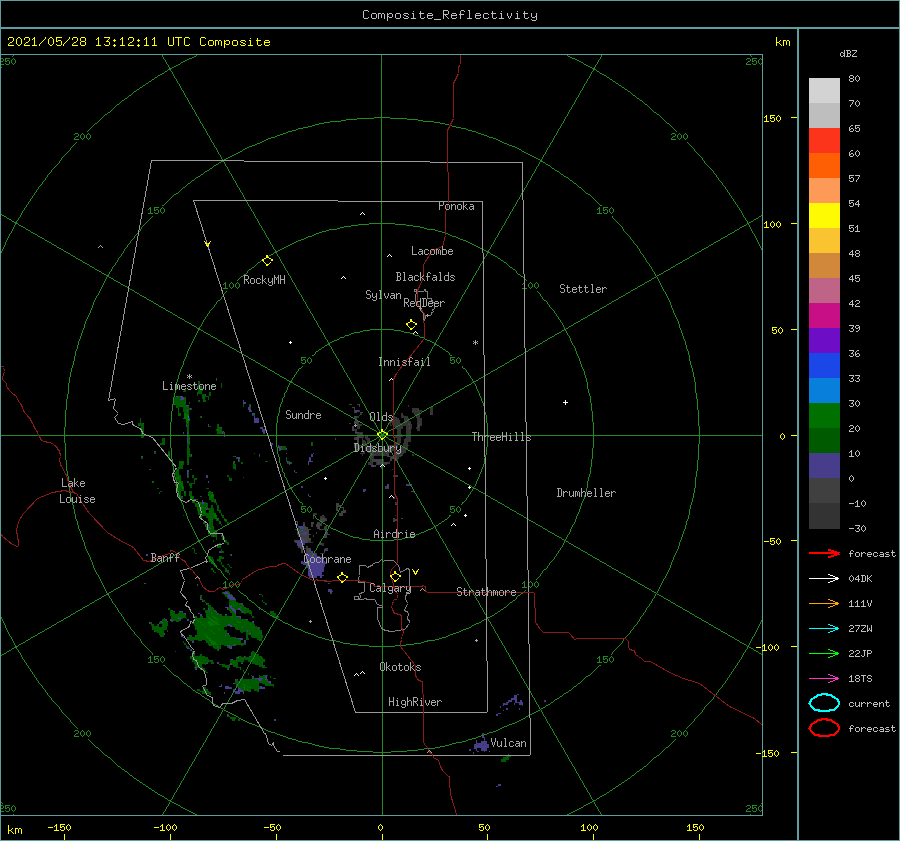Click the Stettler label
900x841 pixels.
(x=583, y=289)
